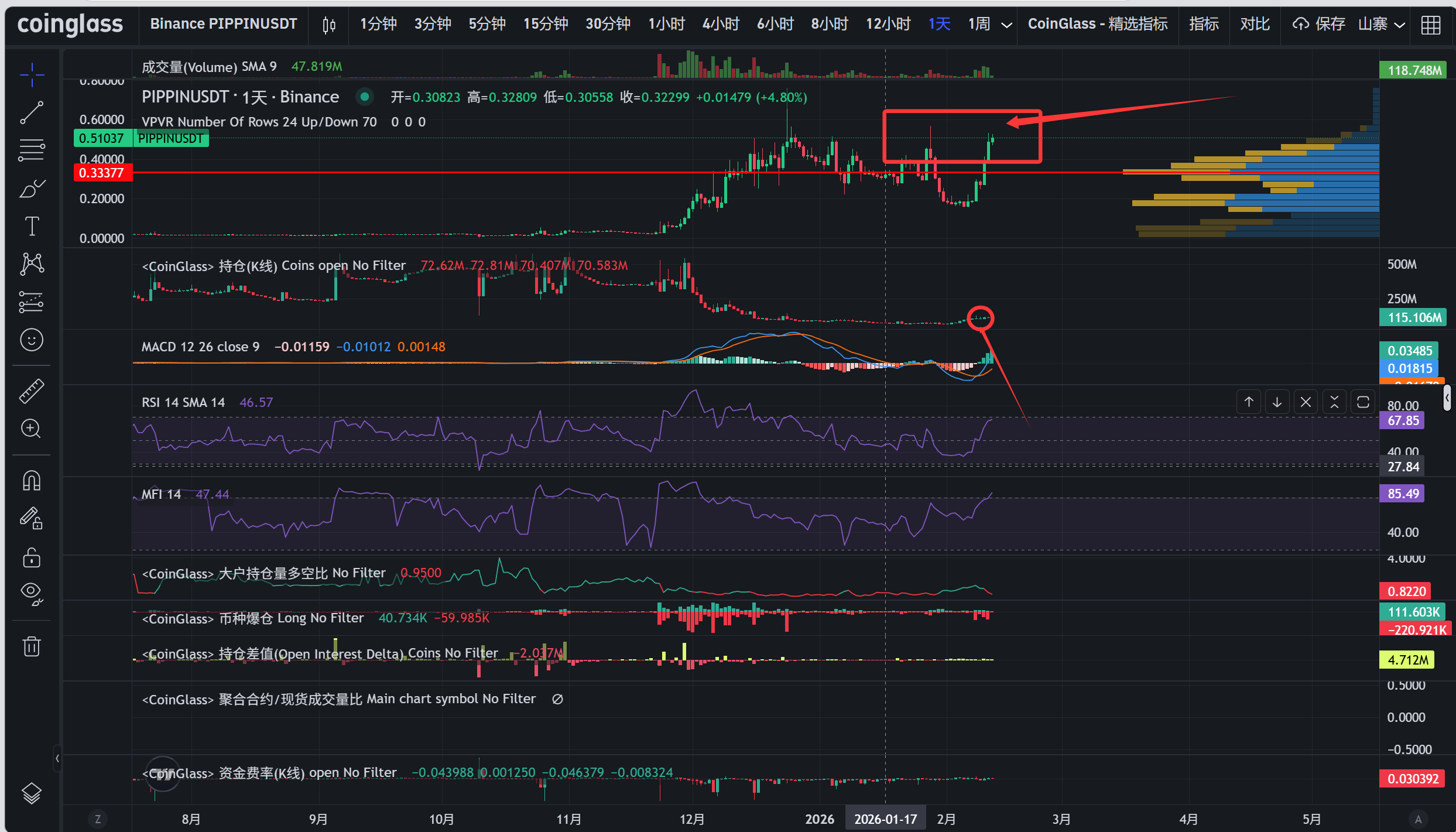The image size is (1456, 832).
Task: Click the 指标 indicators button
Action: tap(1204, 25)
